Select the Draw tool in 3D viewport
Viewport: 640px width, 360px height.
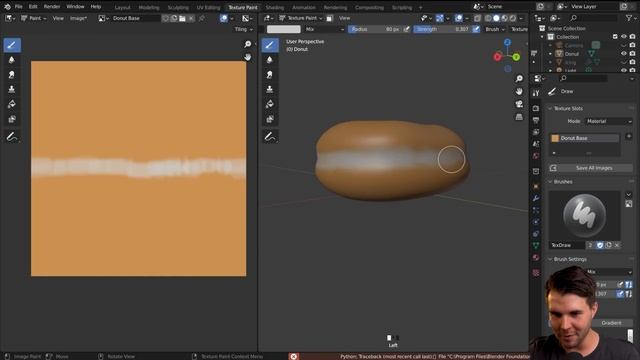[270, 45]
